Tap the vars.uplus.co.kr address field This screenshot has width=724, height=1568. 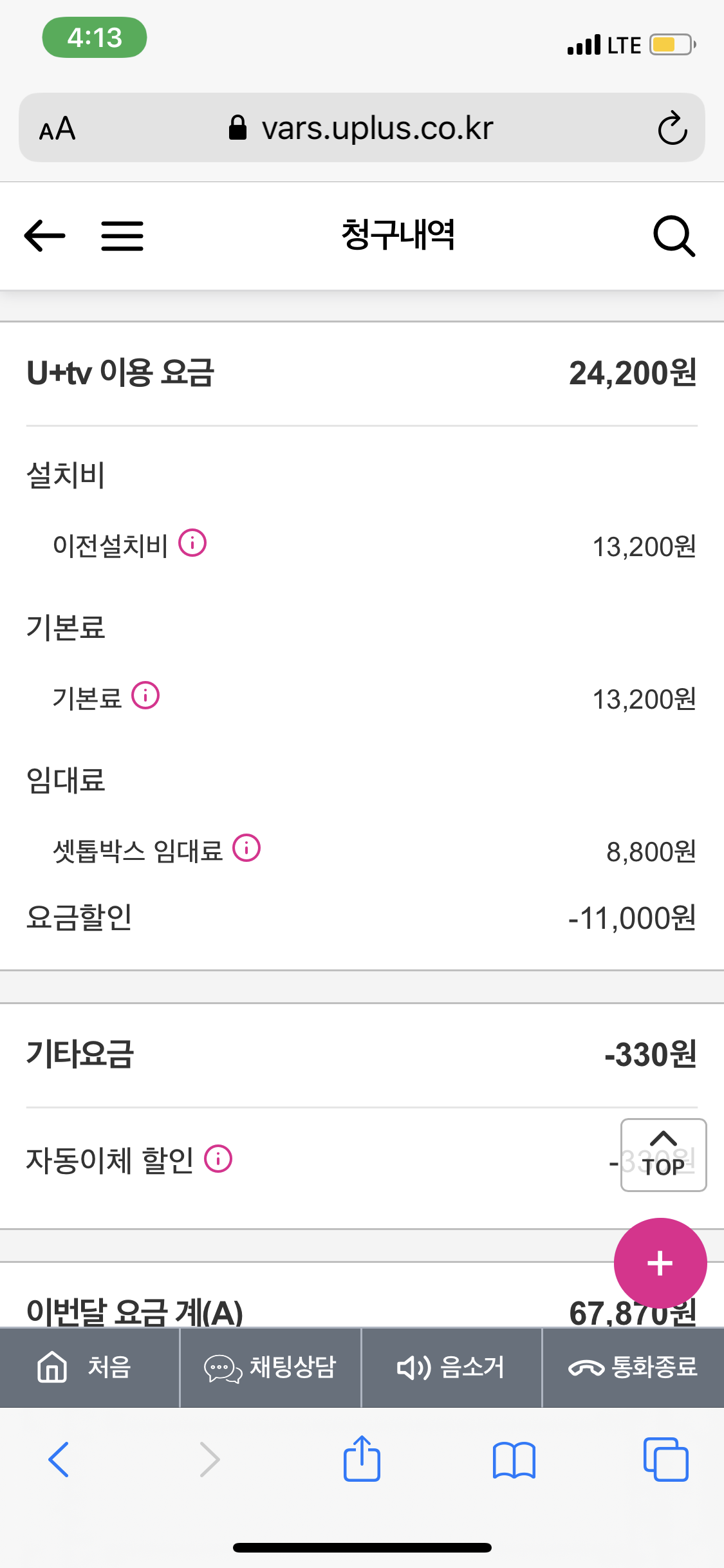[362, 128]
